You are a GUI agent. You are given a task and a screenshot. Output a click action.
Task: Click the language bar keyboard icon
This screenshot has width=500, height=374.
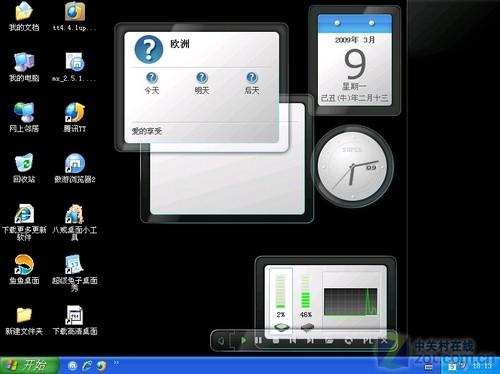pos(429,367)
